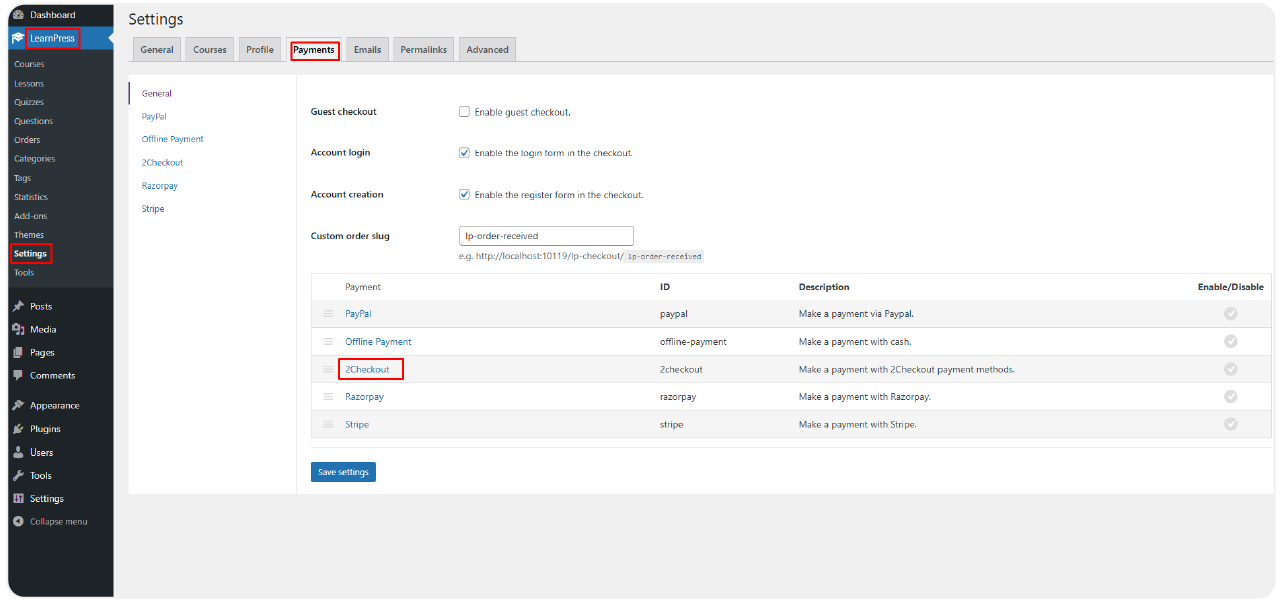Screen dimensions: 1281x601
Task: Click the Users person icon
Action: tap(18, 453)
